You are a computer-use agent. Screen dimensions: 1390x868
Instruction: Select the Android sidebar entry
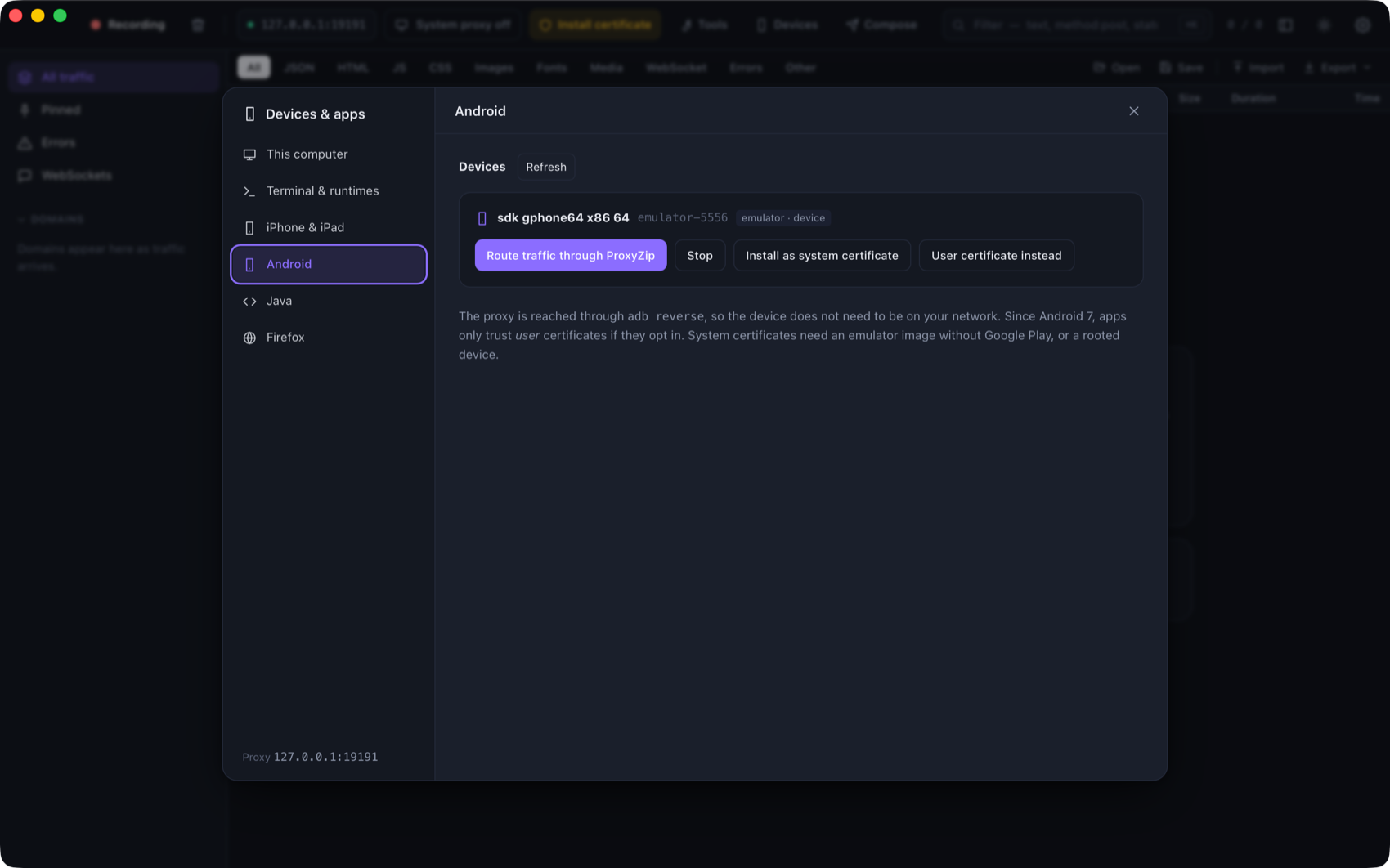tap(329, 264)
